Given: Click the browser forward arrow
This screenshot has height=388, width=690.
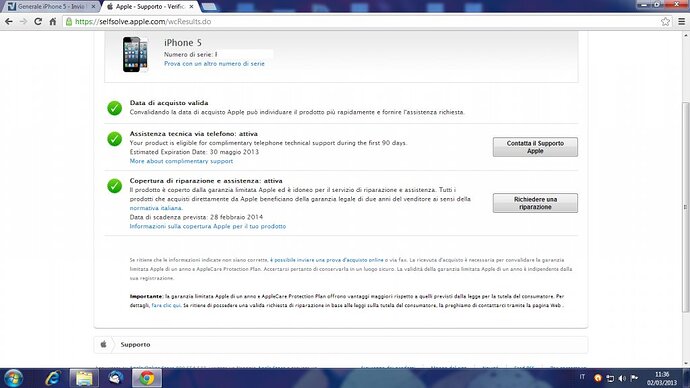Looking at the screenshot, I should pyautogui.click(x=23, y=22).
